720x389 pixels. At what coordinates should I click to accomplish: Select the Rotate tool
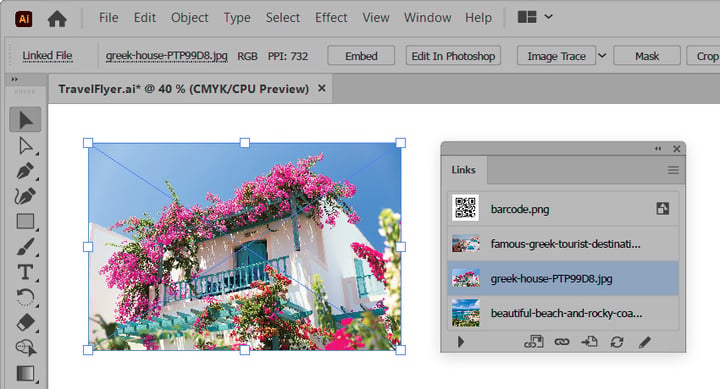coord(25,297)
